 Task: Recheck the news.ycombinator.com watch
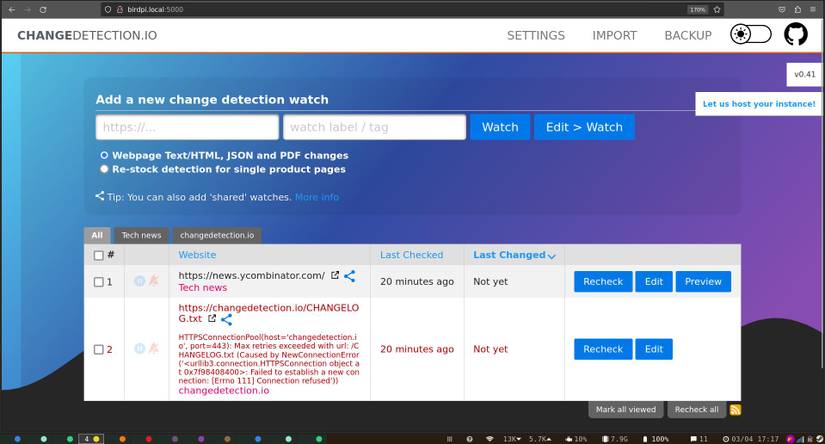tap(603, 281)
